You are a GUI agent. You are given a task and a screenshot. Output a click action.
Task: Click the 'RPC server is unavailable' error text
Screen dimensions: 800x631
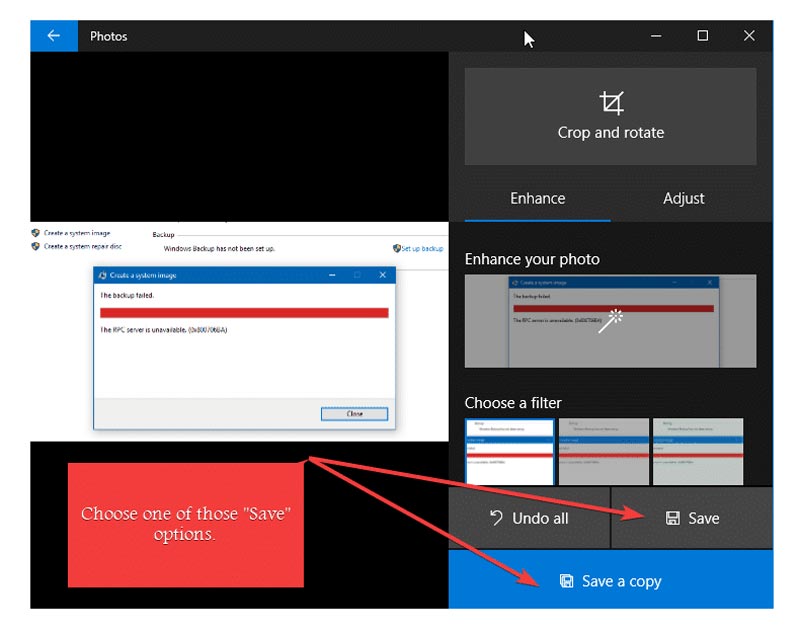coord(163,330)
